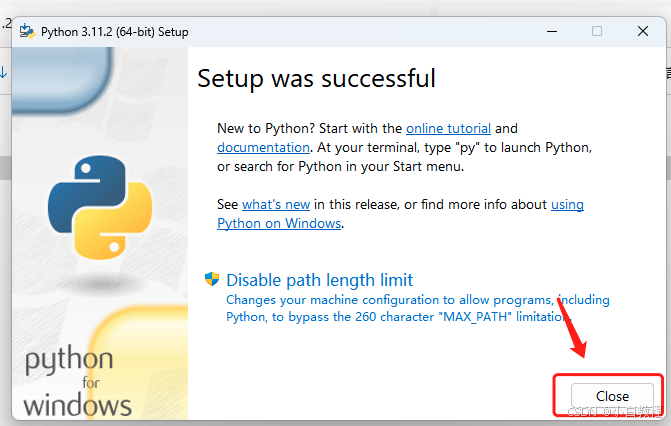
Task: Click the blue down arrow behind the dialog
Action: click(4, 71)
